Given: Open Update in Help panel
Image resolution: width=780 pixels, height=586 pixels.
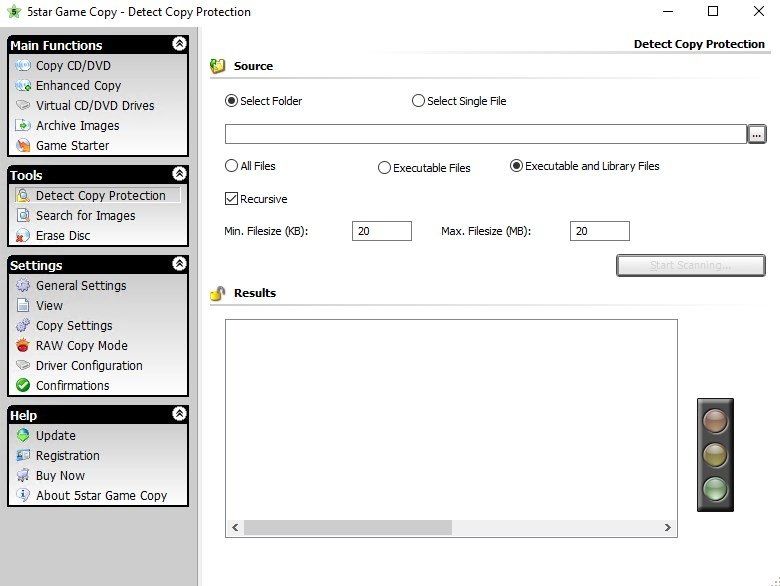Looking at the screenshot, I should [x=56, y=436].
